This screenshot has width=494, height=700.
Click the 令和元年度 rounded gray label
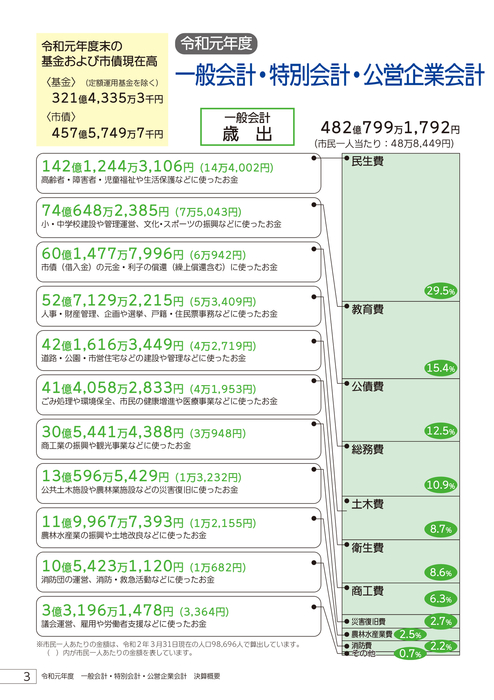tap(216, 44)
